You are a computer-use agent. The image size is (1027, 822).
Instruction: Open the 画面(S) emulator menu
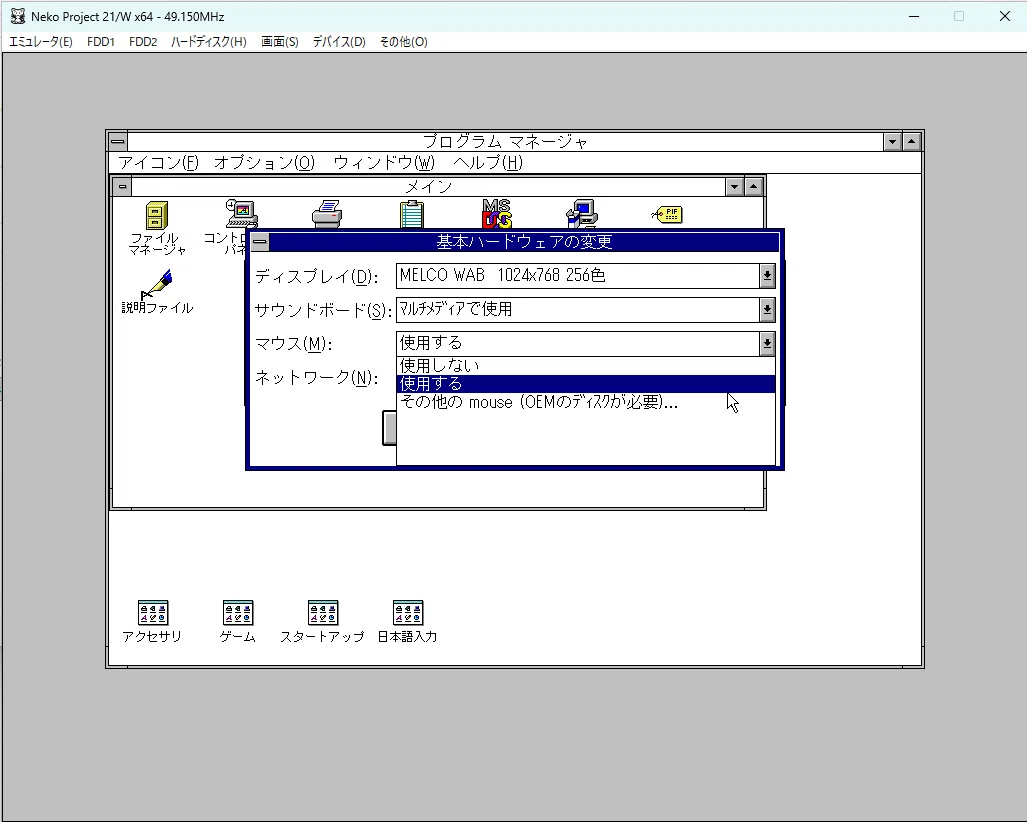tap(280, 42)
